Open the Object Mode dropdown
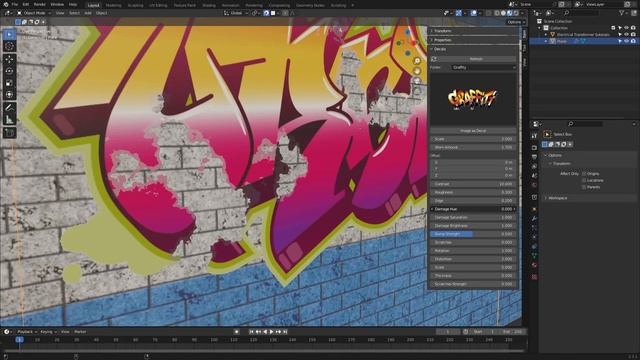The image size is (640, 360). (34, 13)
